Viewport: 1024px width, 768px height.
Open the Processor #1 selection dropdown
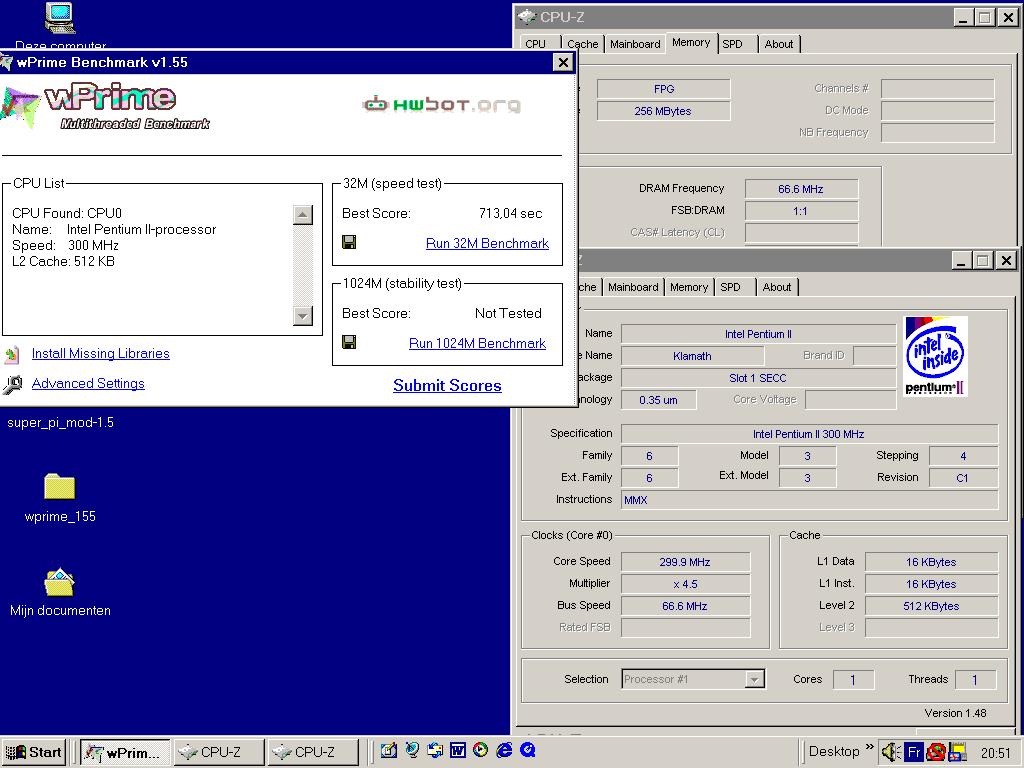coord(754,680)
